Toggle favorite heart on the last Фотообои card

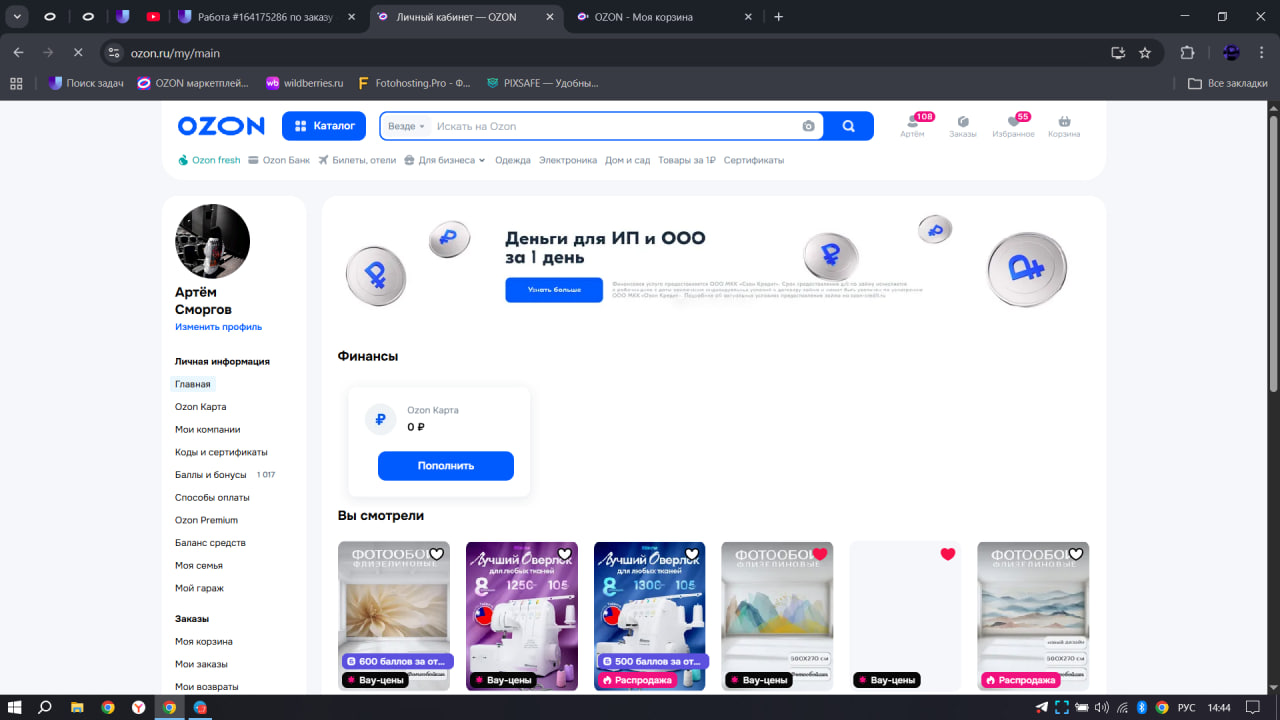1076,554
